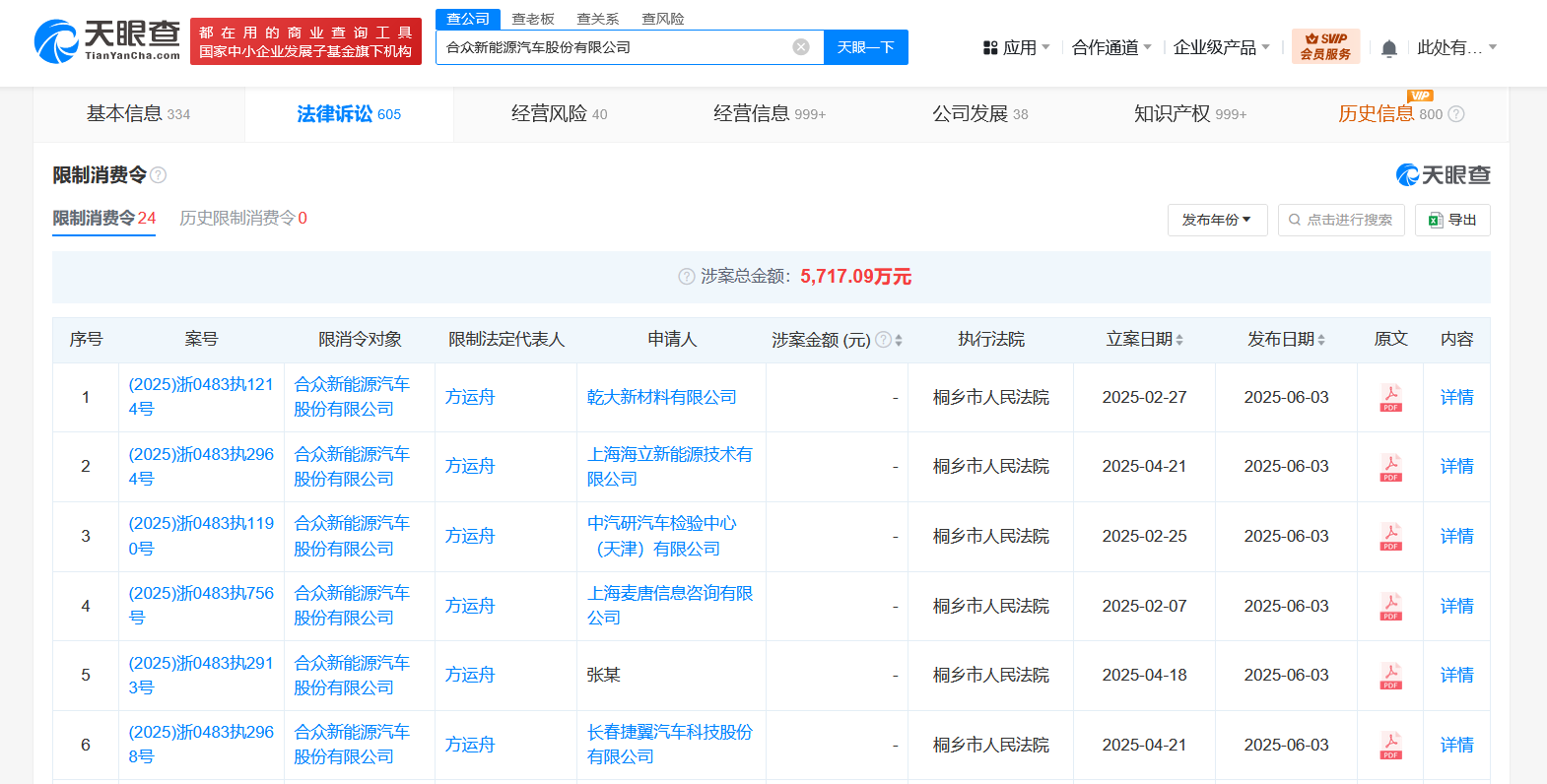This screenshot has width=1547, height=784.
Task: Sort table by 涉案金额 column
Action: 898,340
